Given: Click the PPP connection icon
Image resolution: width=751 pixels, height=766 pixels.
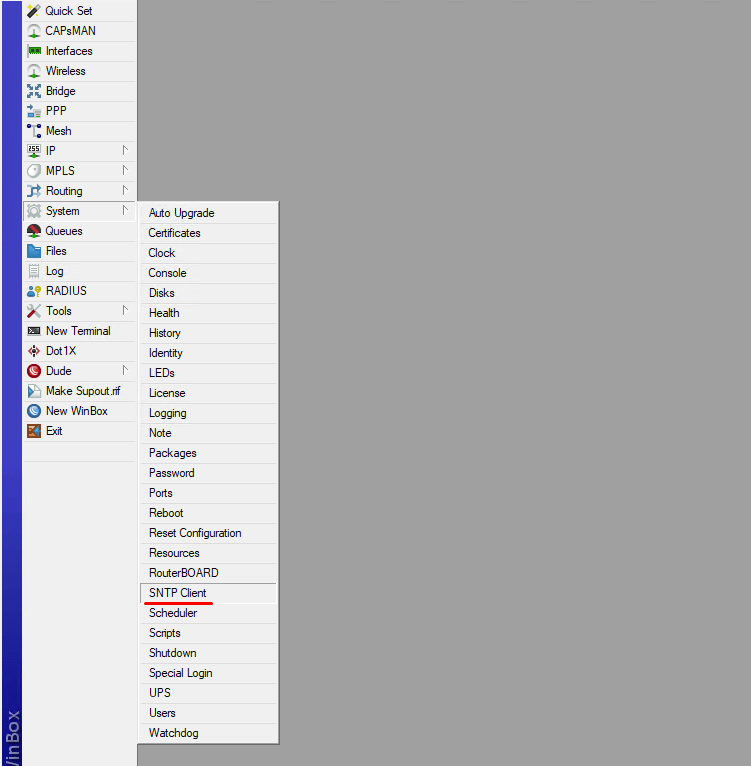Looking at the screenshot, I should [x=34, y=111].
